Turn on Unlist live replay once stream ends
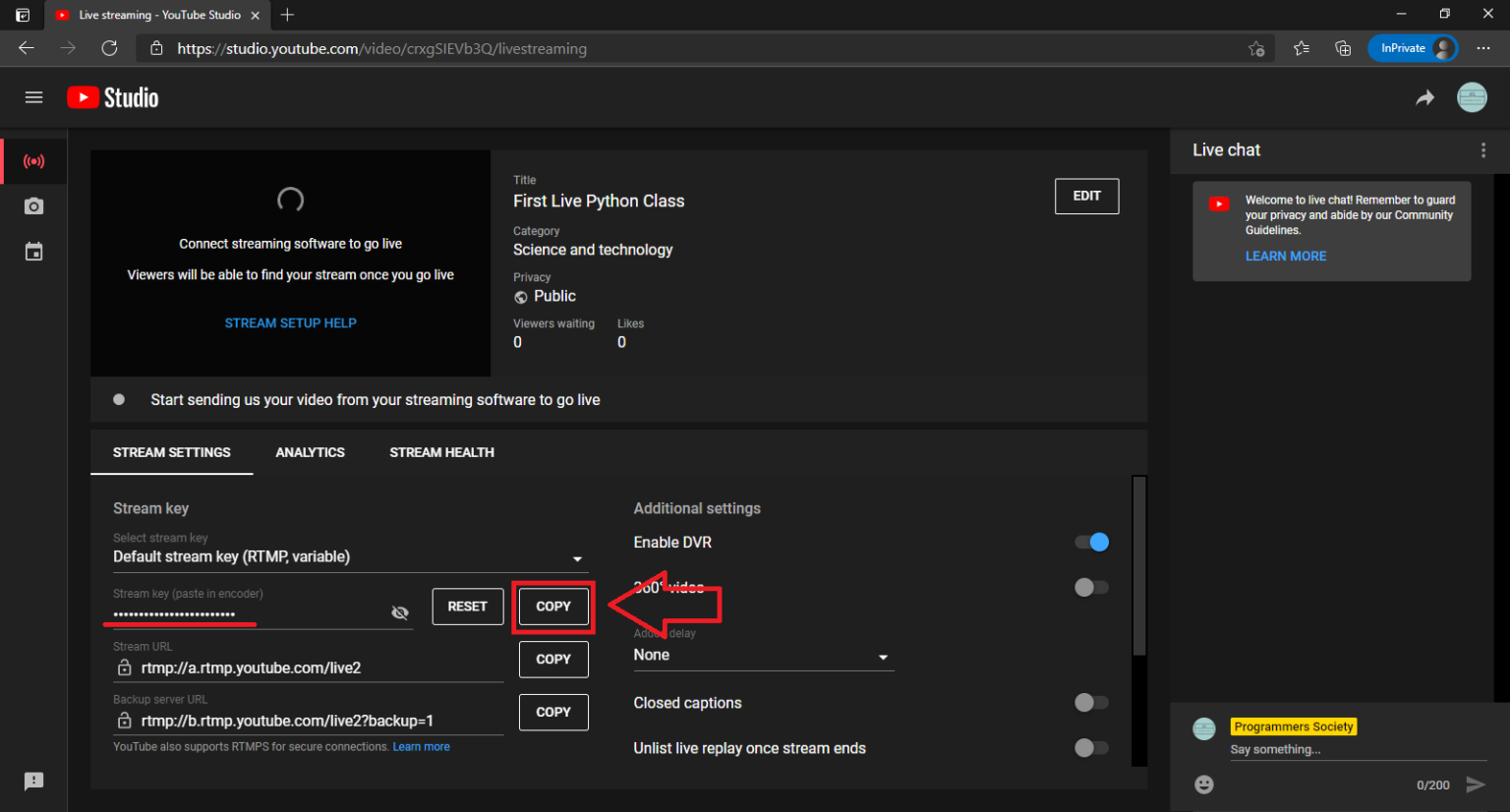The height and width of the screenshot is (812, 1510). [1091, 748]
